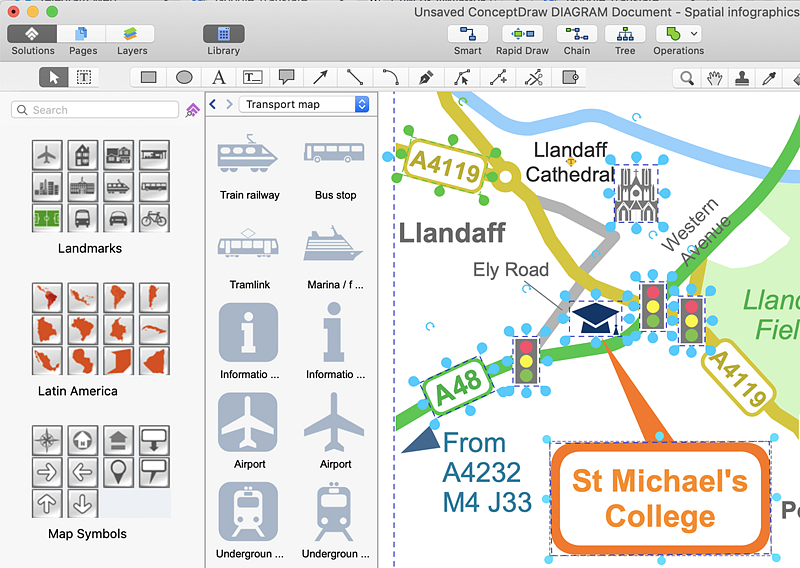Pick the boxed Information shape
This screenshot has width=800, height=568.
[x=248, y=332]
